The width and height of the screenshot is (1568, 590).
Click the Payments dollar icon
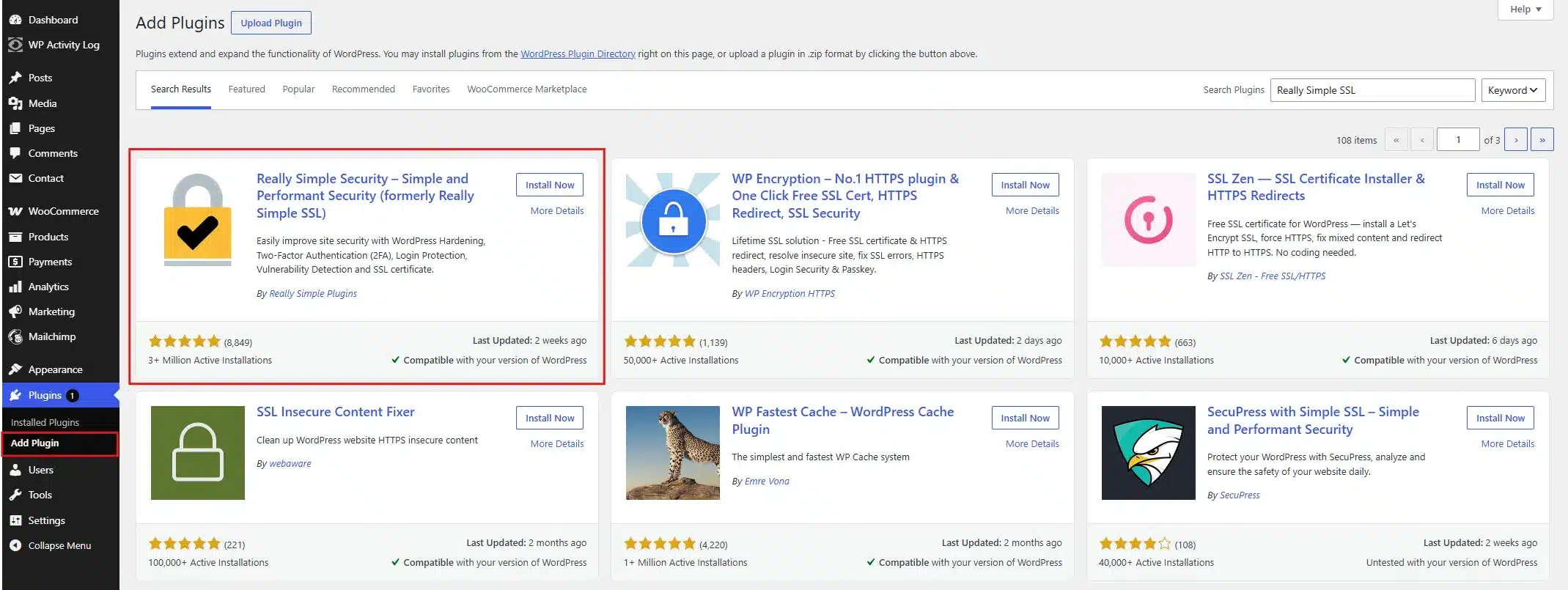(x=15, y=262)
